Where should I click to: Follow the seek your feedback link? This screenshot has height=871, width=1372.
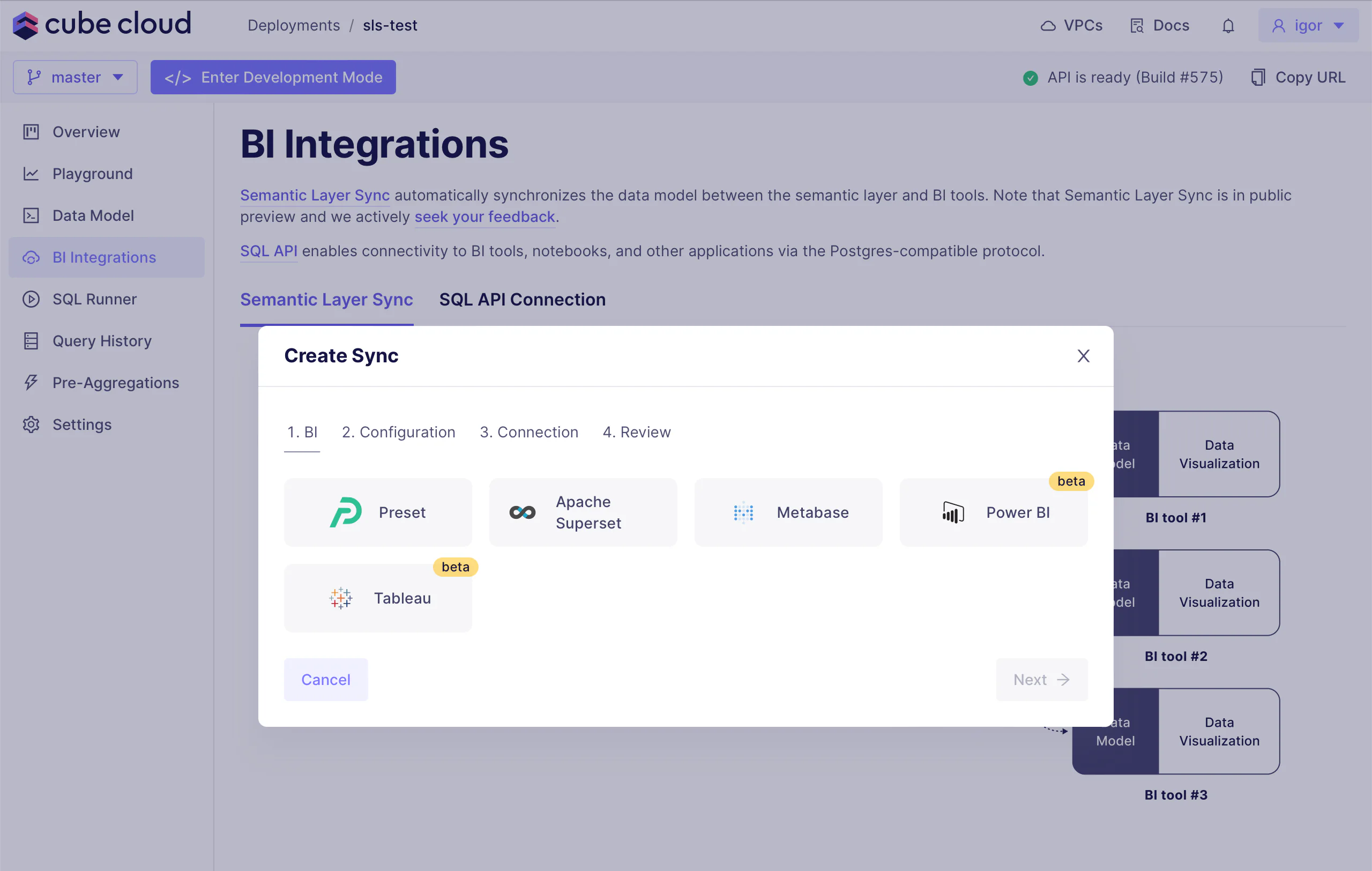click(484, 217)
